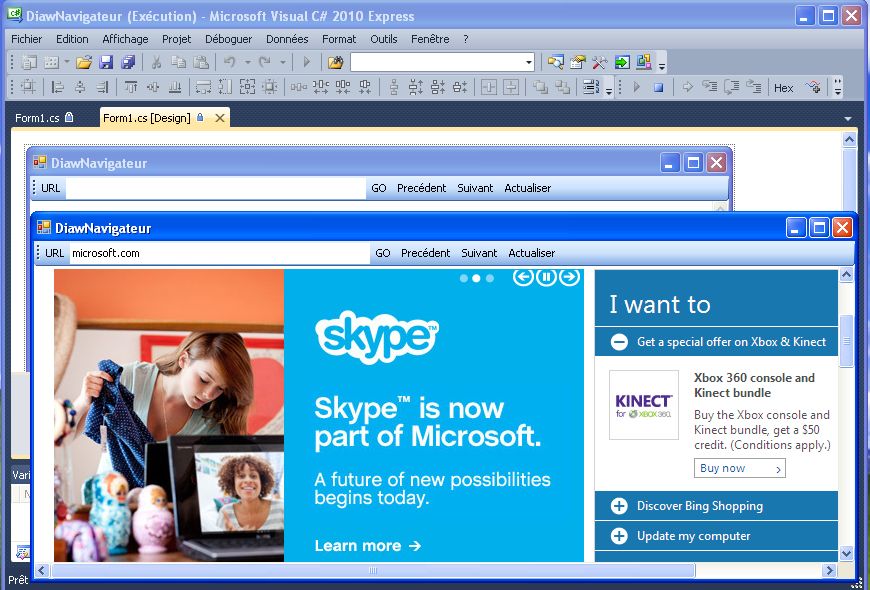The height and width of the screenshot is (590, 870).
Task: Open the Undo history dropdown arrow
Action: coord(247,62)
